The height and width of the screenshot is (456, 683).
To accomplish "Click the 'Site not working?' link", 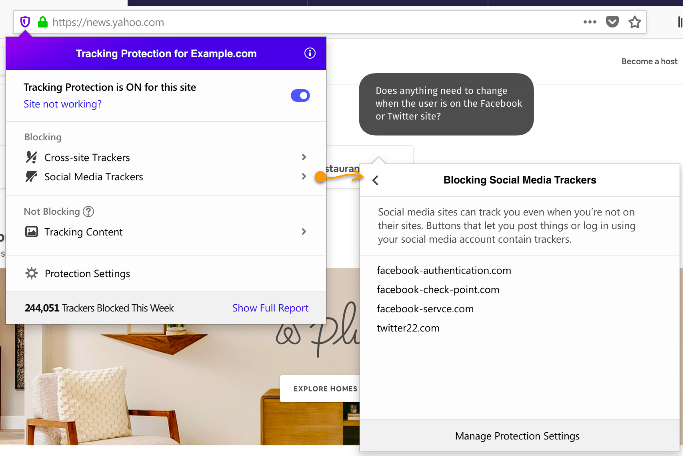I will click(62, 104).
